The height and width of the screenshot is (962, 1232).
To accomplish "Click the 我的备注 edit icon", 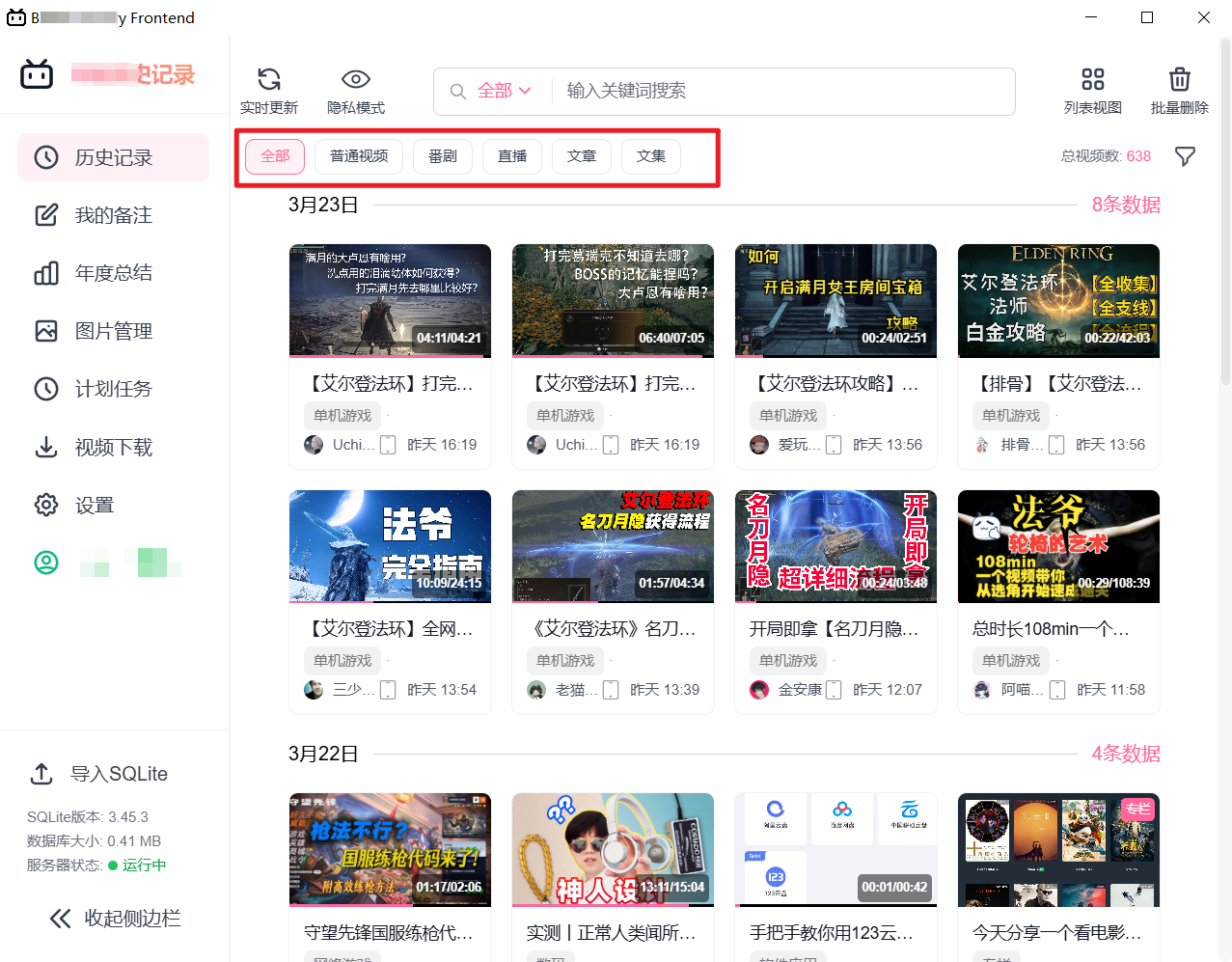I will [x=46, y=215].
